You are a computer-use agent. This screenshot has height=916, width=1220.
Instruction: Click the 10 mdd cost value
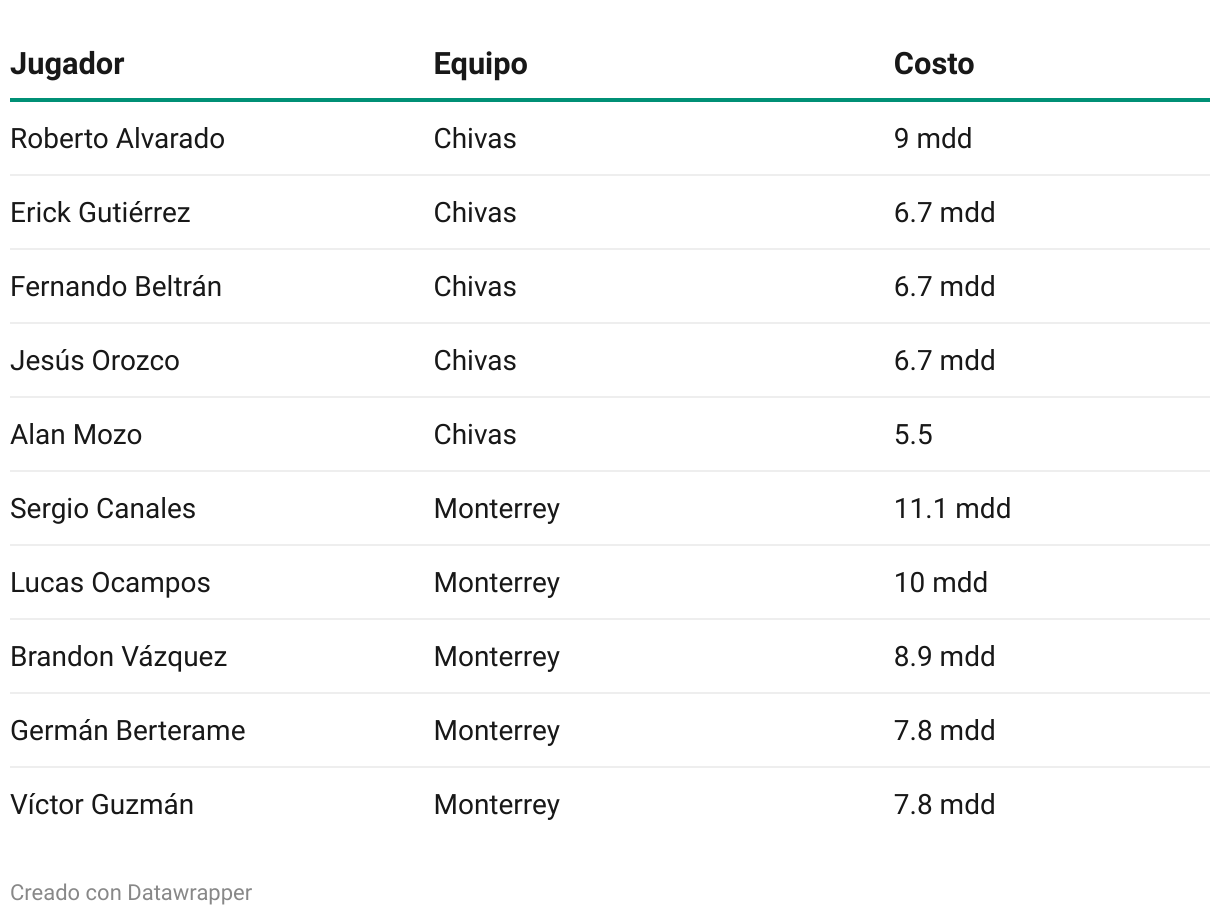(941, 582)
